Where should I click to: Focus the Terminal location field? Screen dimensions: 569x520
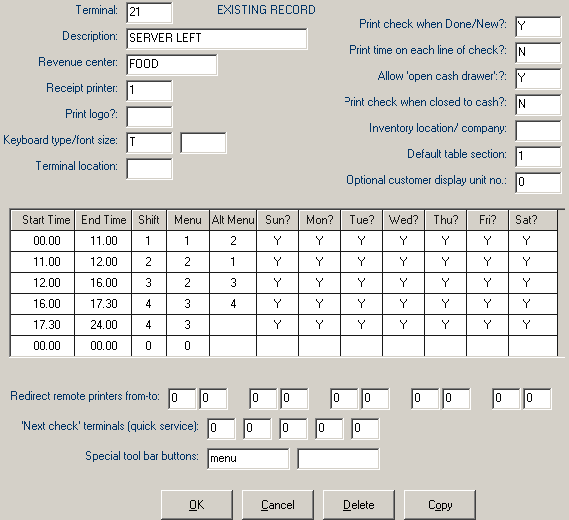coord(149,168)
